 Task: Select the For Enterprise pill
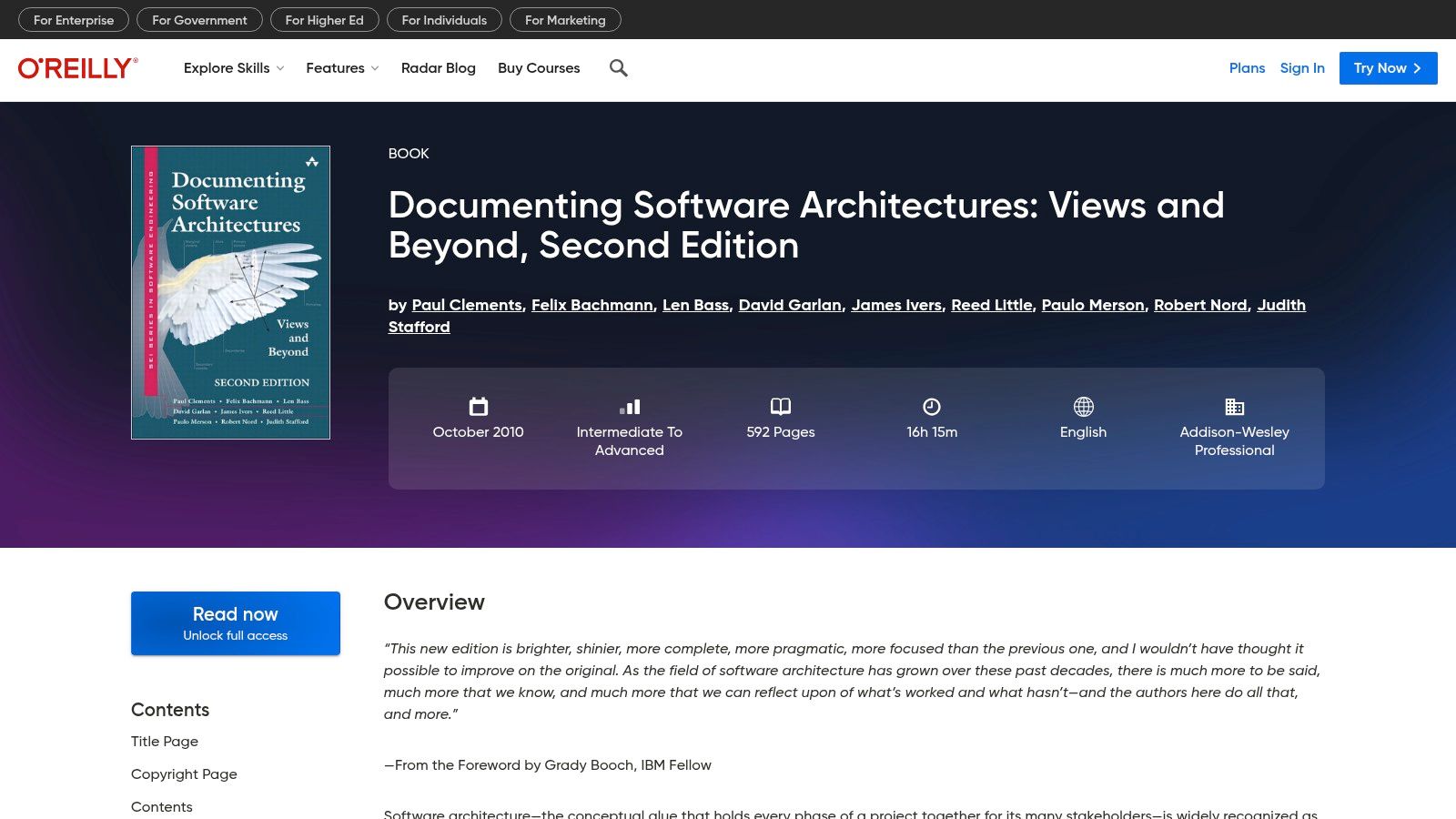tap(74, 20)
